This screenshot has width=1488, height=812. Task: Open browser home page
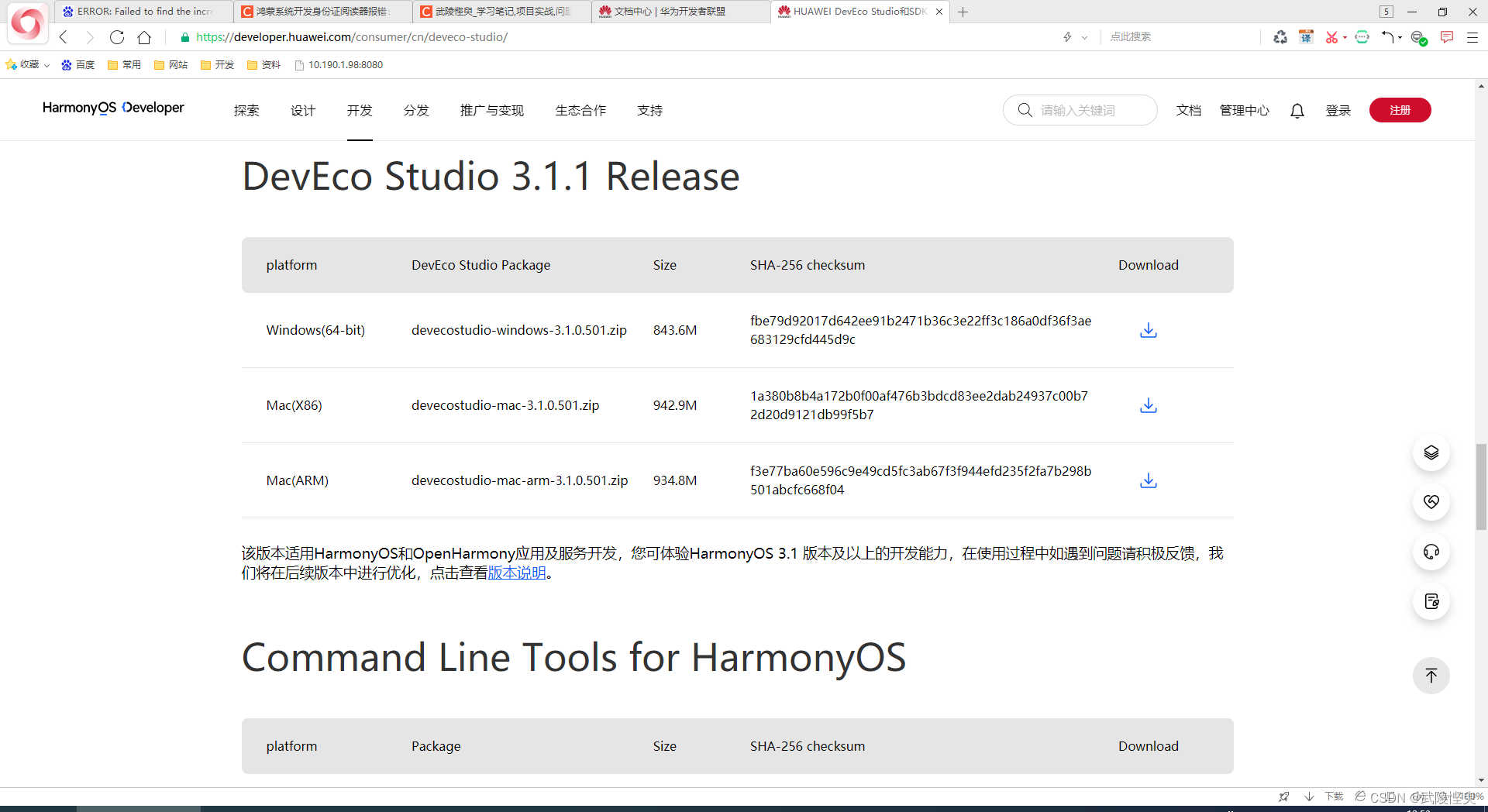pyautogui.click(x=144, y=37)
